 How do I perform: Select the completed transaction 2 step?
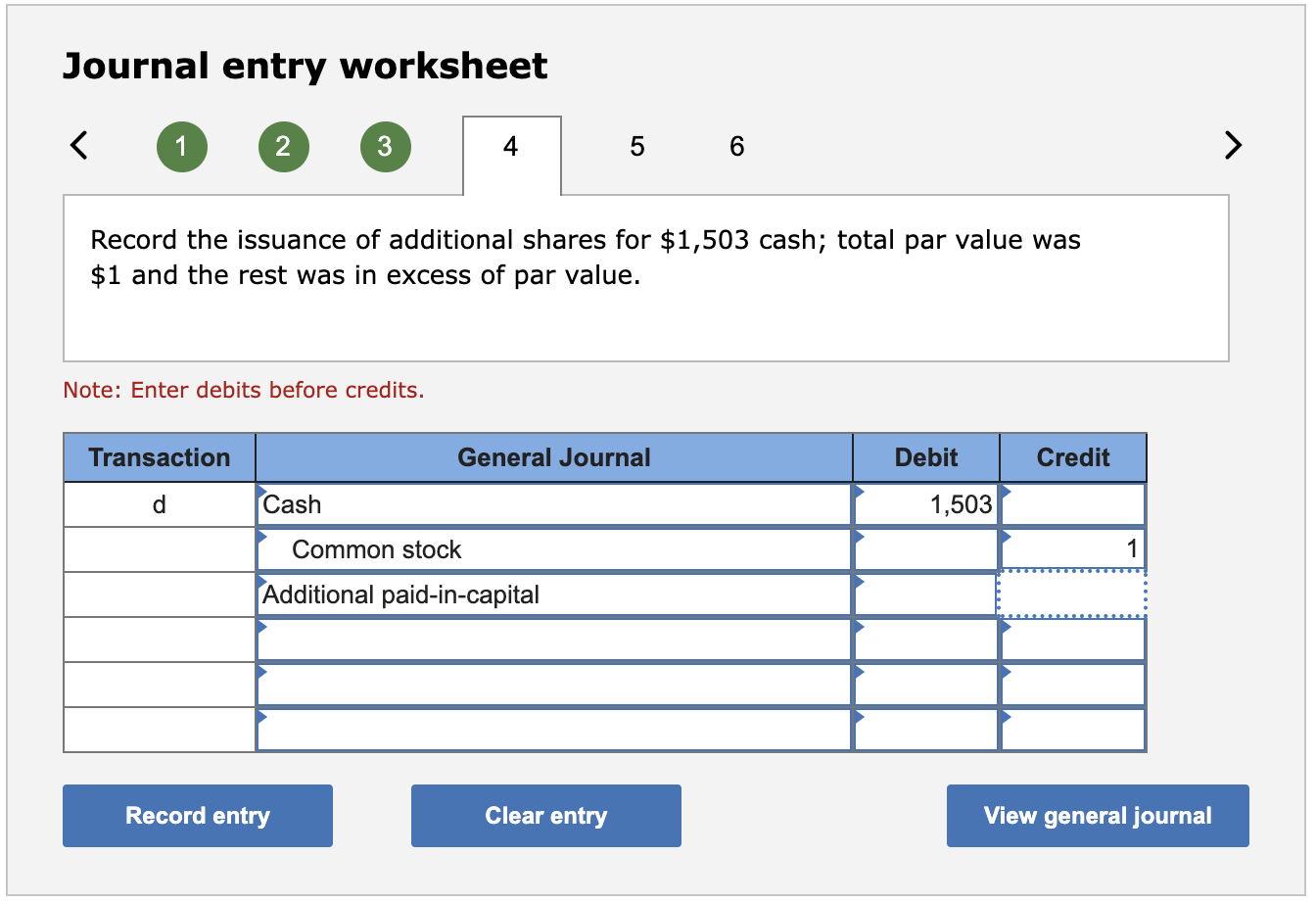click(283, 146)
